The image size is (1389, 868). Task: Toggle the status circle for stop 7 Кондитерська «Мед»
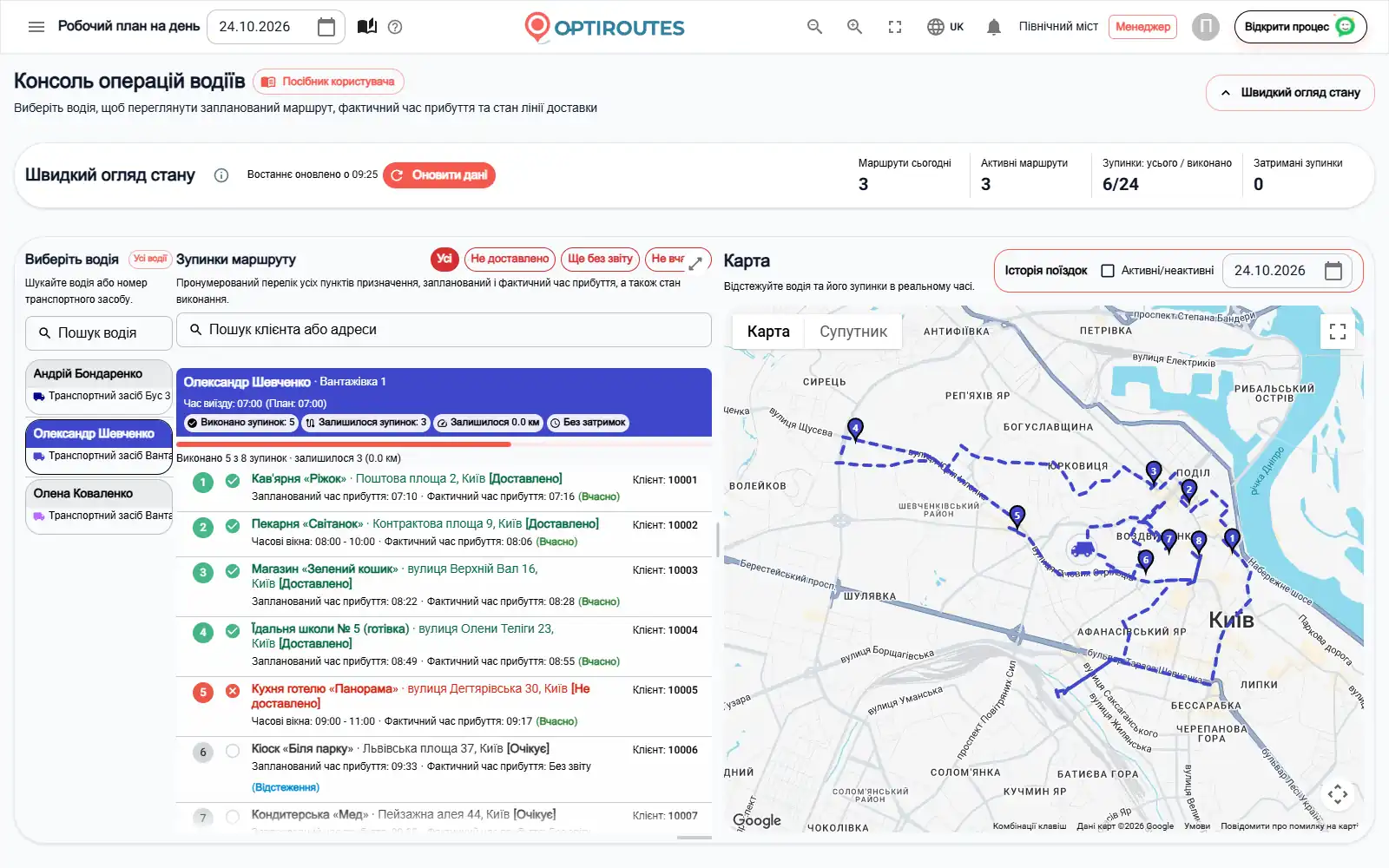click(233, 817)
